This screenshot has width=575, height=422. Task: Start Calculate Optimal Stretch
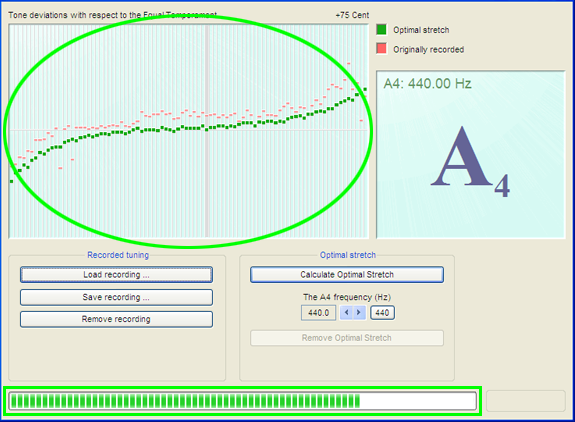(x=347, y=275)
